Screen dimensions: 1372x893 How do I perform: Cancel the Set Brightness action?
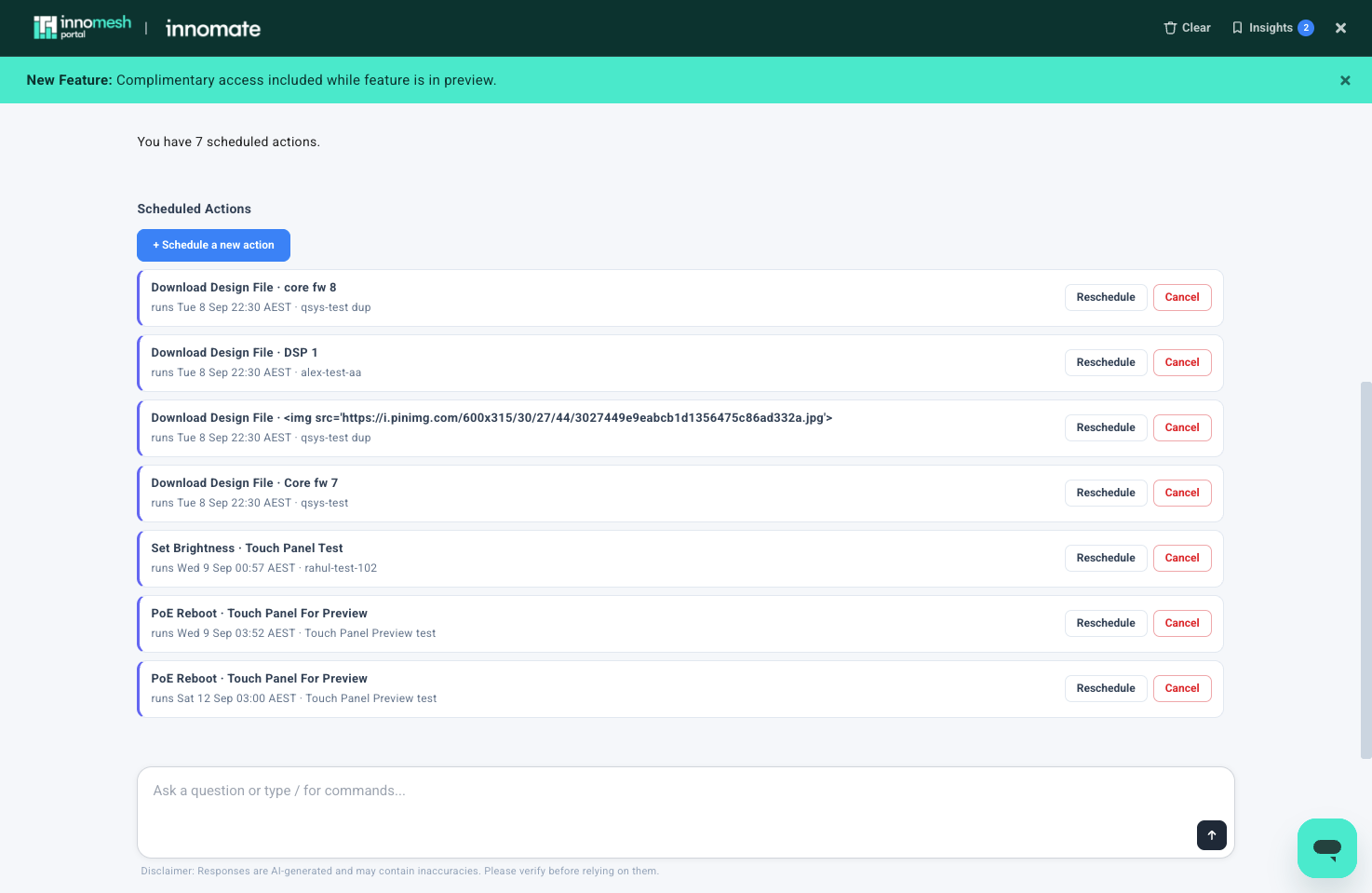pyautogui.click(x=1182, y=558)
